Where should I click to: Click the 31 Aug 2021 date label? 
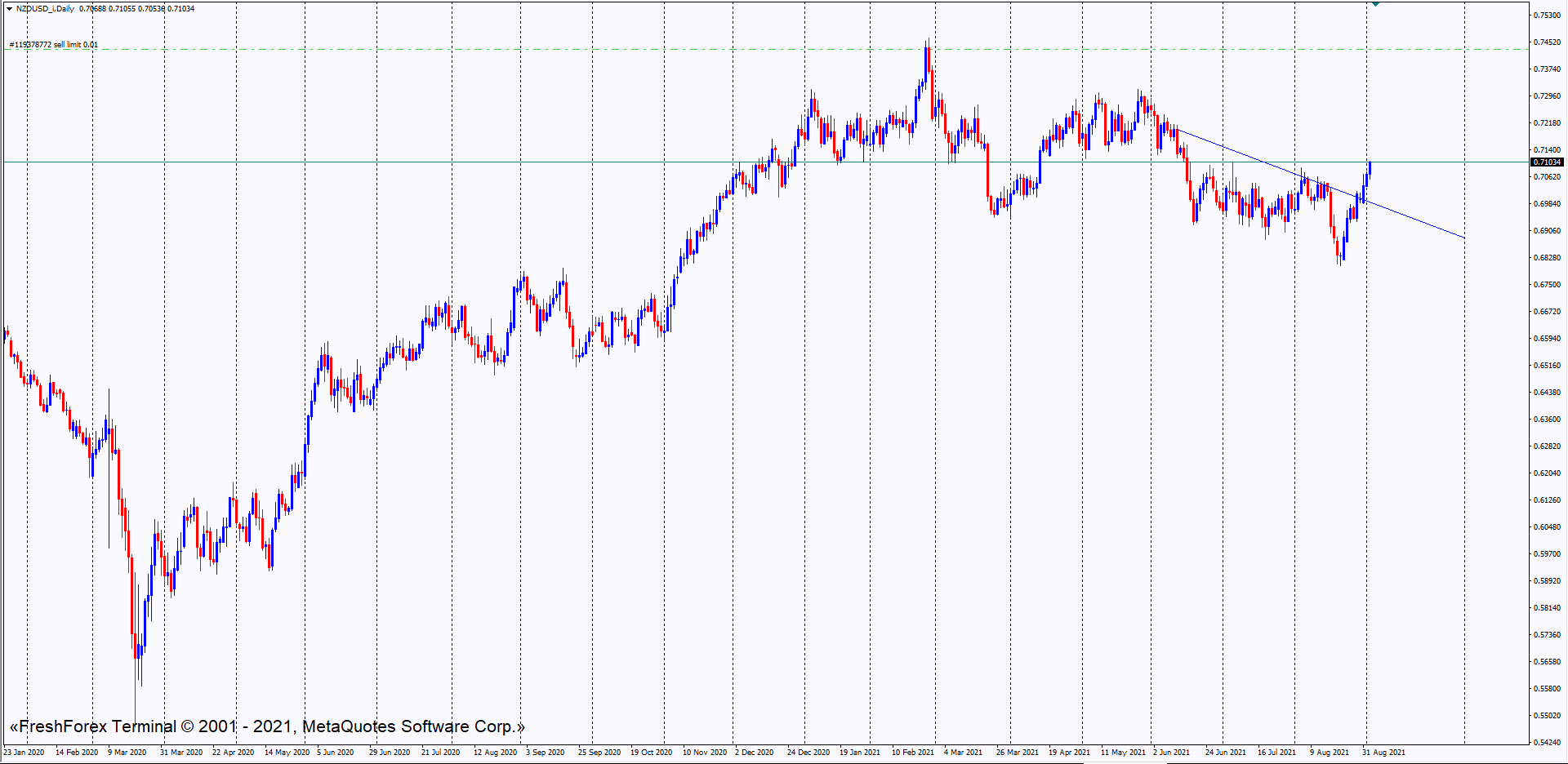pyautogui.click(x=1383, y=753)
